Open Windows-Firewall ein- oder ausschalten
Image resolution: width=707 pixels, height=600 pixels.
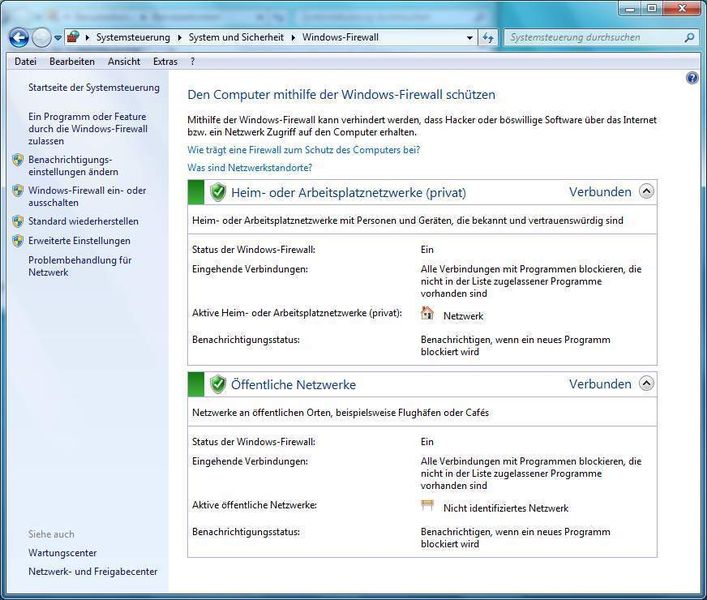(x=87, y=197)
